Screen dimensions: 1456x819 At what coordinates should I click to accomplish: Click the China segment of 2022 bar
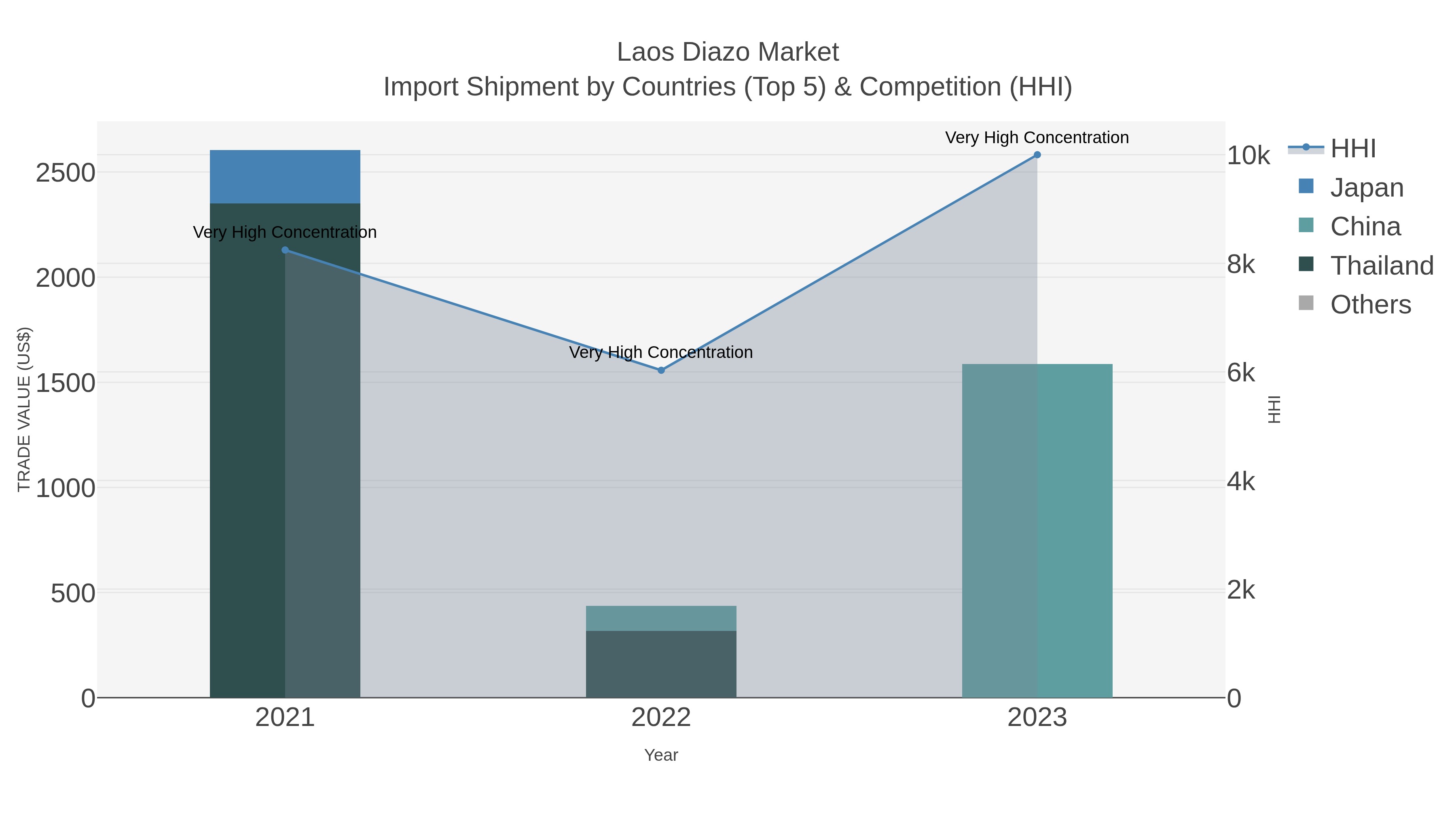point(661,618)
